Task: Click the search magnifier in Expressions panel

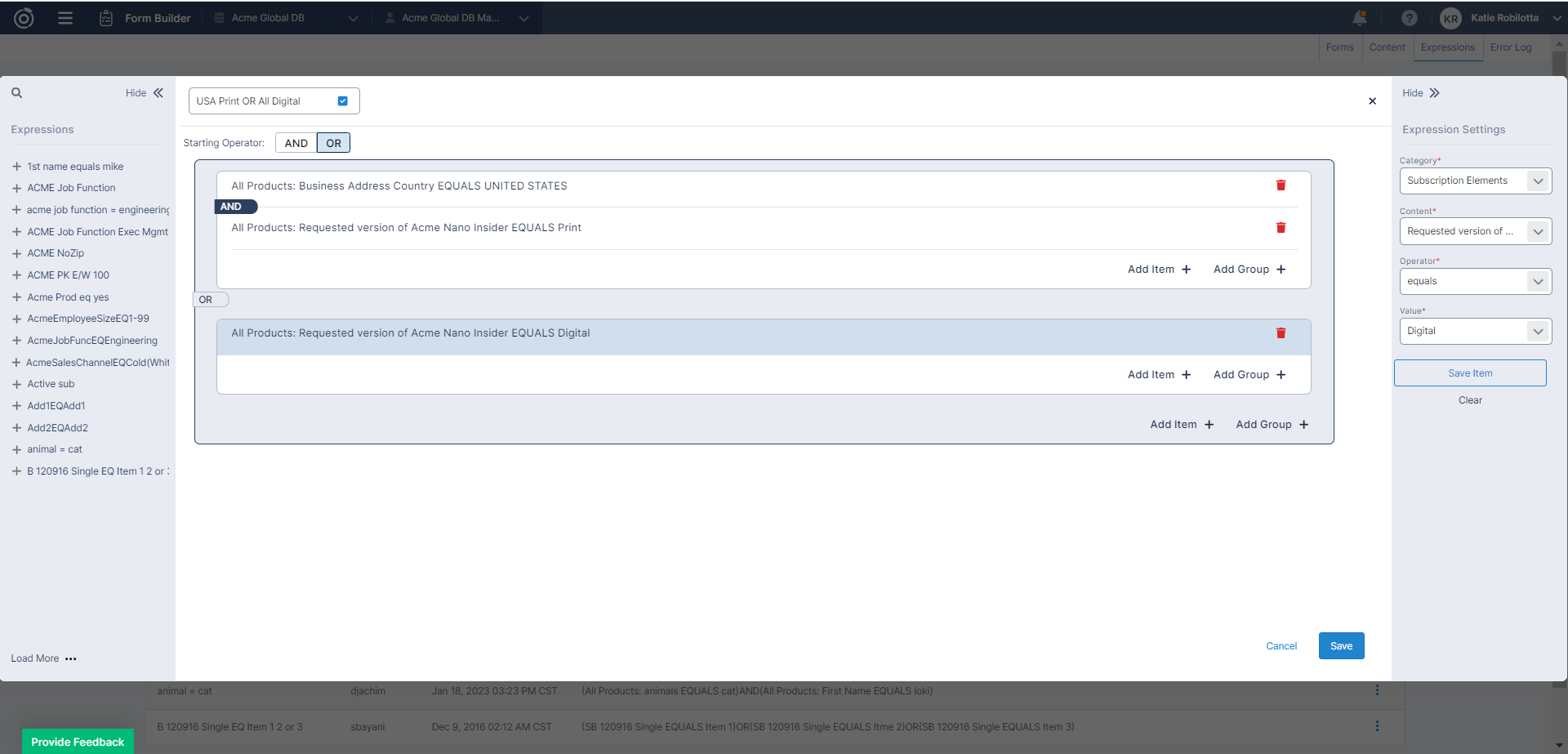Action: pos(16,93)
